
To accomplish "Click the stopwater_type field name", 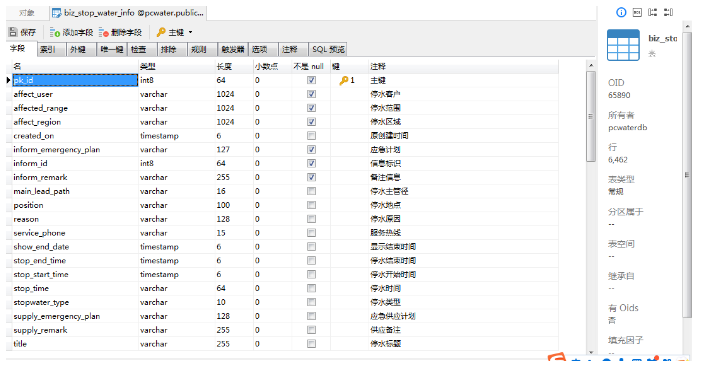I will [41, 302].
